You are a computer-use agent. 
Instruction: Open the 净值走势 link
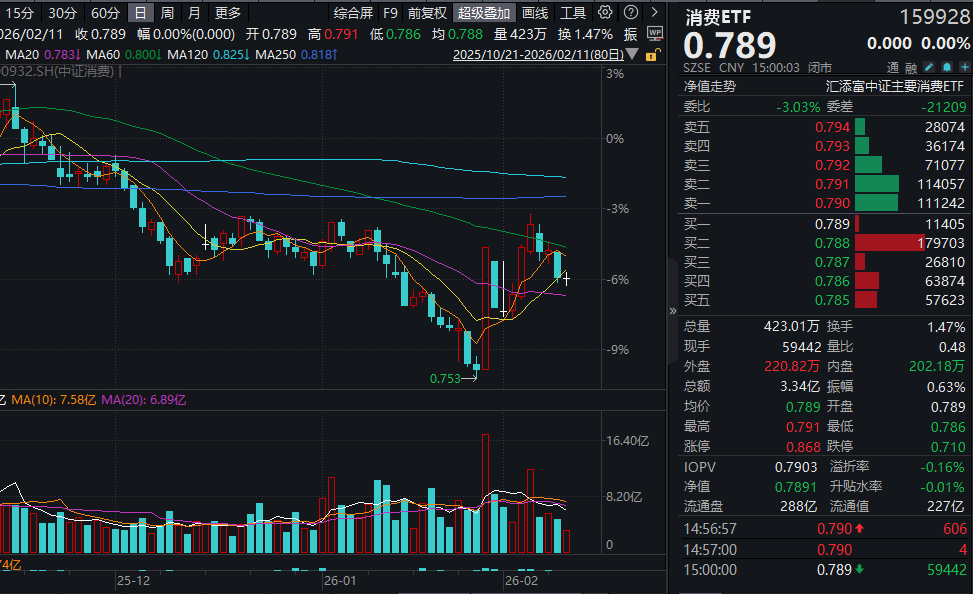tap(709, 86)
